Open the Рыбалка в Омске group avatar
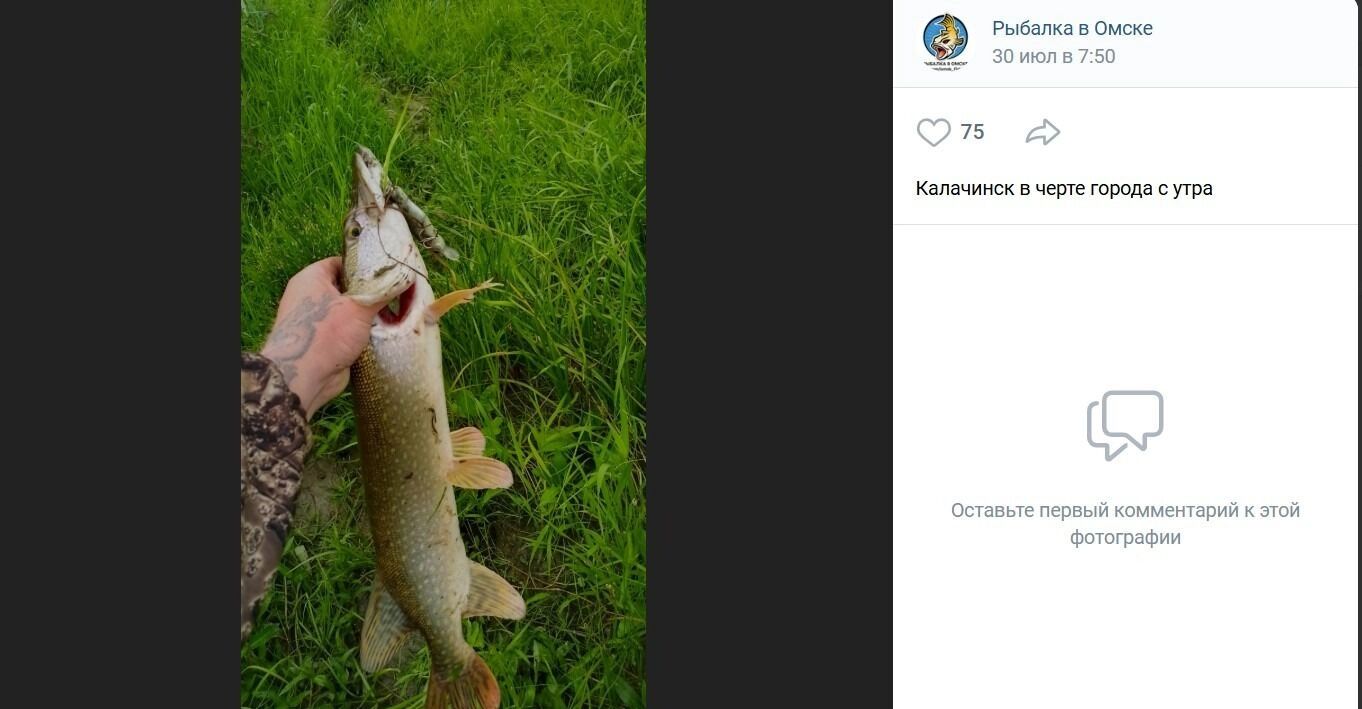This screenshot has height=709, width=1362. pyautogui.click(x=945, y=42)
